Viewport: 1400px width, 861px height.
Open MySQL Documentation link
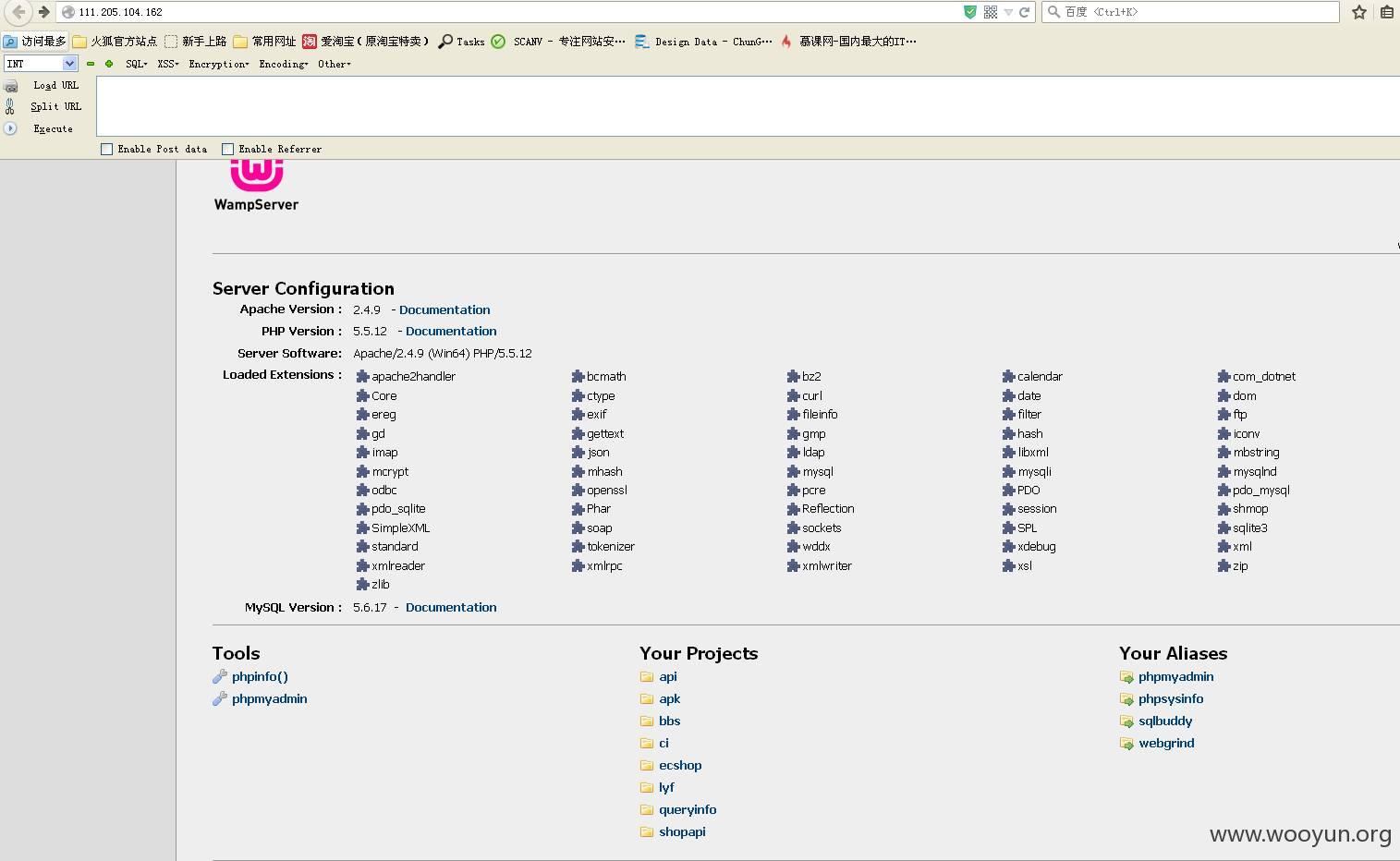(x=451, y=608)
